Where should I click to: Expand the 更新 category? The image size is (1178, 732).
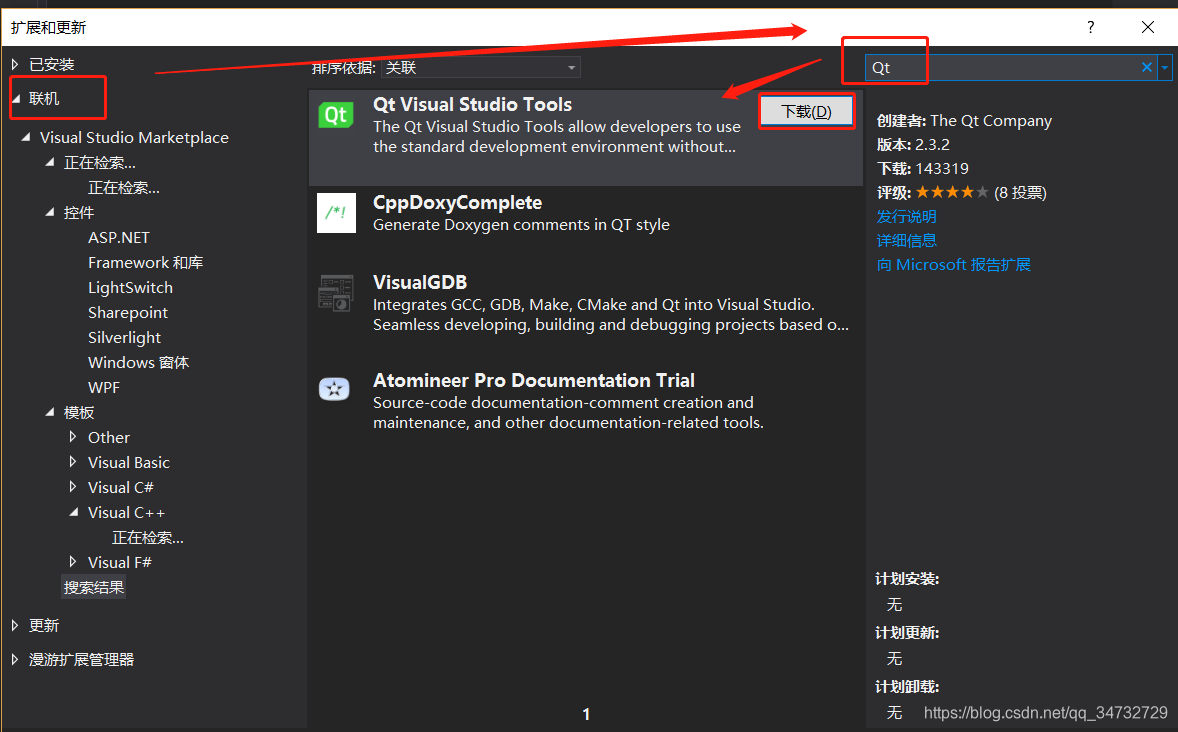(15, 625)
